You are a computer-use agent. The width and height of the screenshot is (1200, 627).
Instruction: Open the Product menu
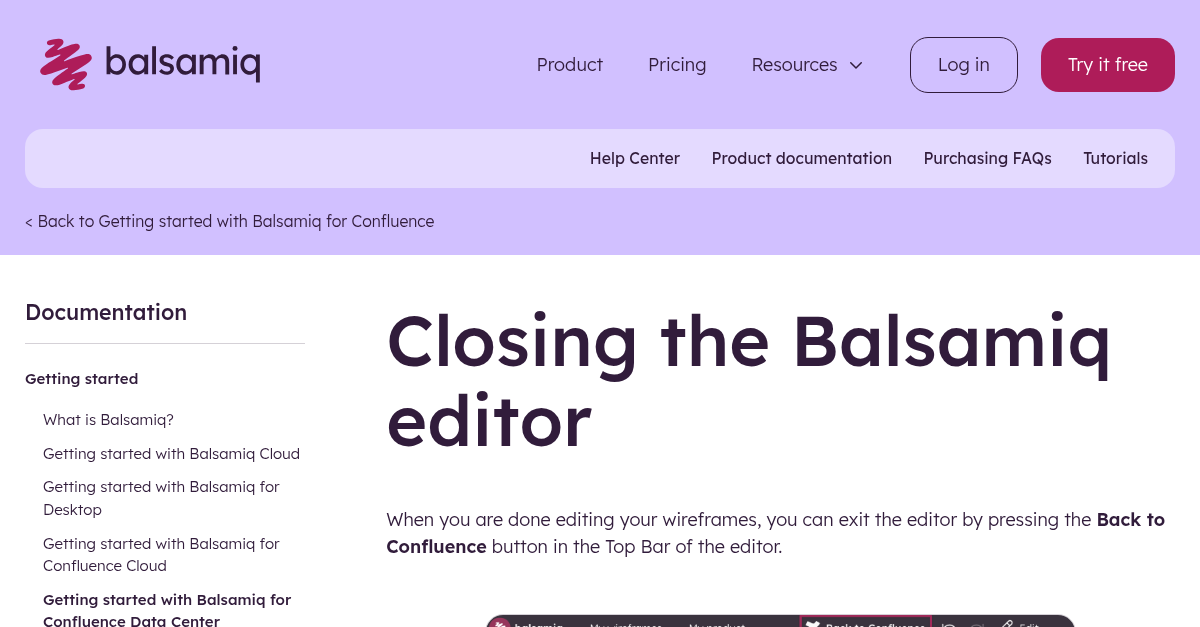(x=569, y=64)
